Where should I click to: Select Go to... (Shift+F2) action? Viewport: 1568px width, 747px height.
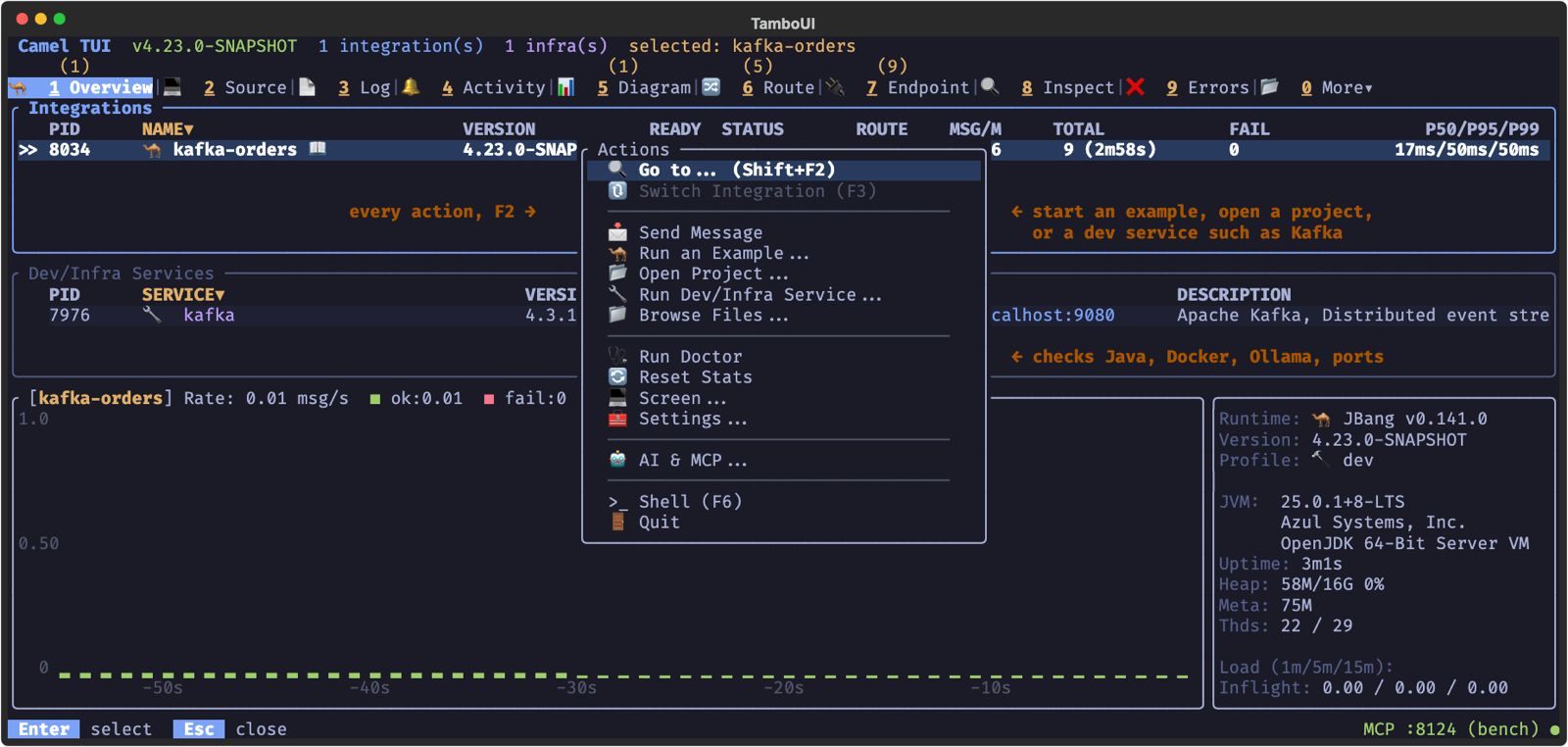point(784,170)
